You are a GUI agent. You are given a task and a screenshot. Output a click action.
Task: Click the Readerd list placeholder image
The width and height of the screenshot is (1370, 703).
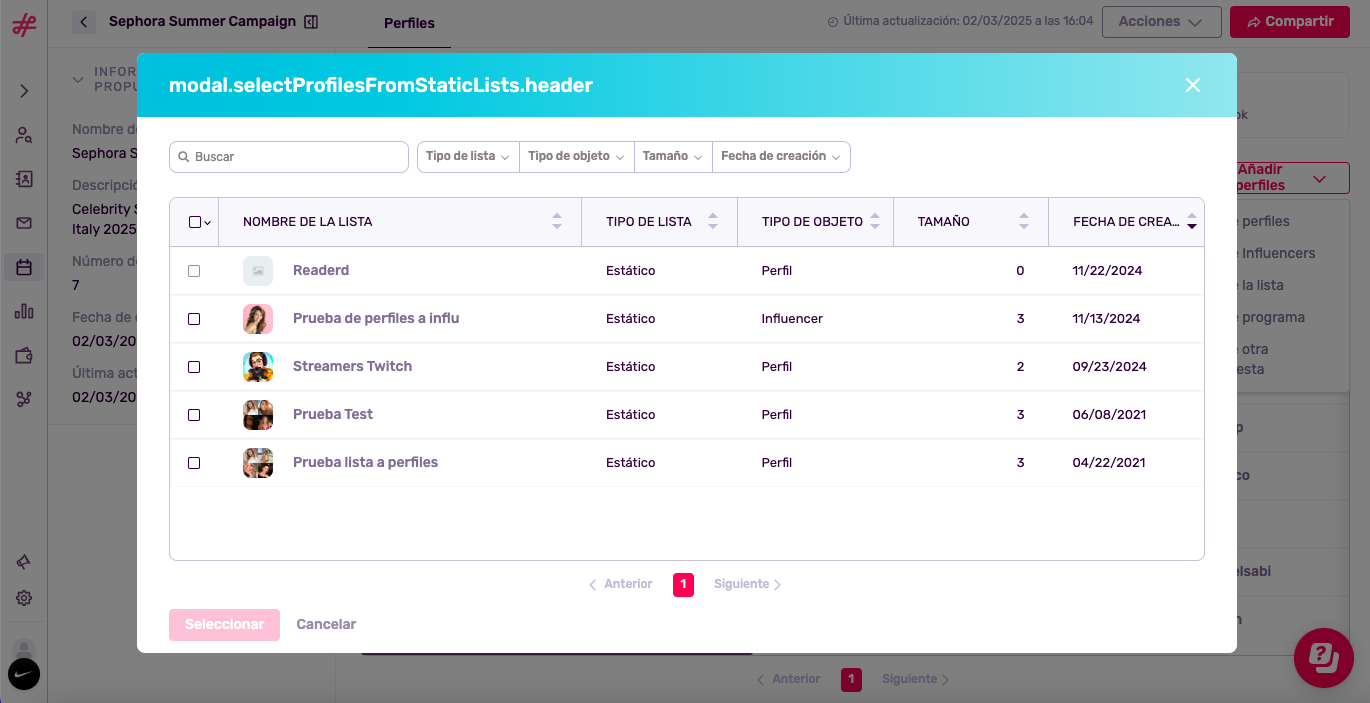258,271
